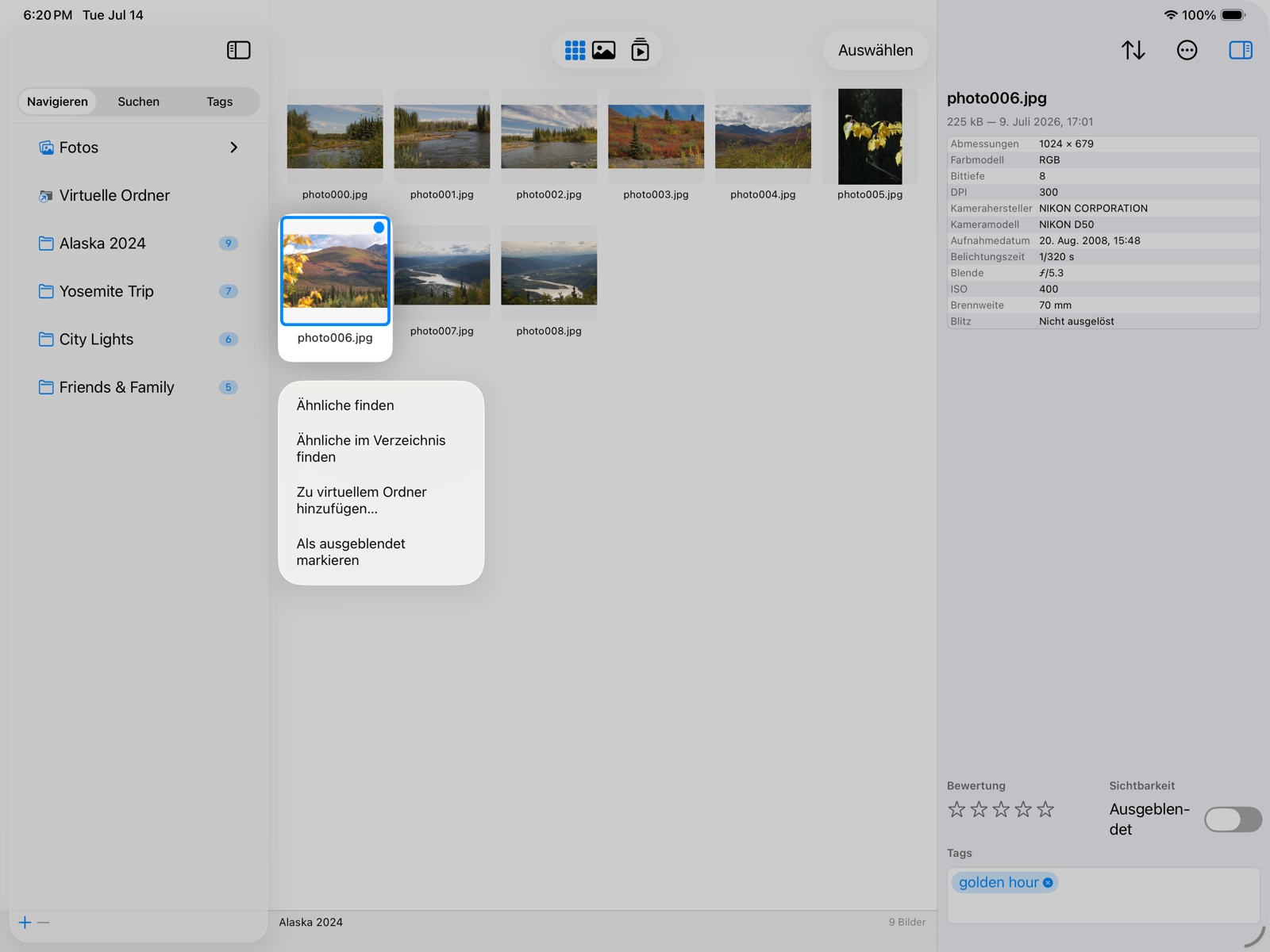Screen dimensions: 1270x952
Task: Click the Virtuelle Ordner icon
Action: 46,196
